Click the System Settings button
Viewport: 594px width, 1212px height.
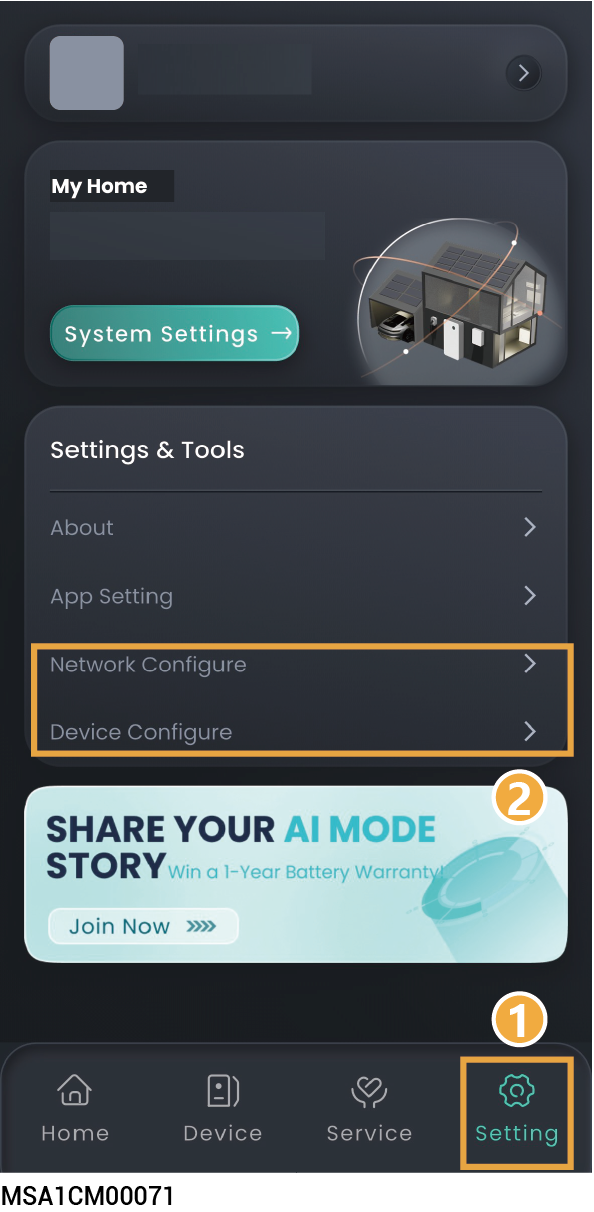click(174, 333)
